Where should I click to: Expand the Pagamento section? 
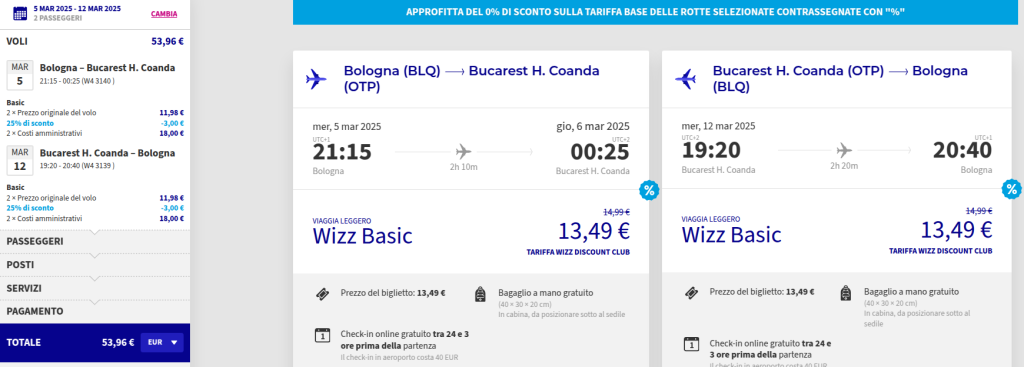pyautogui.click(x=95, y=311)
